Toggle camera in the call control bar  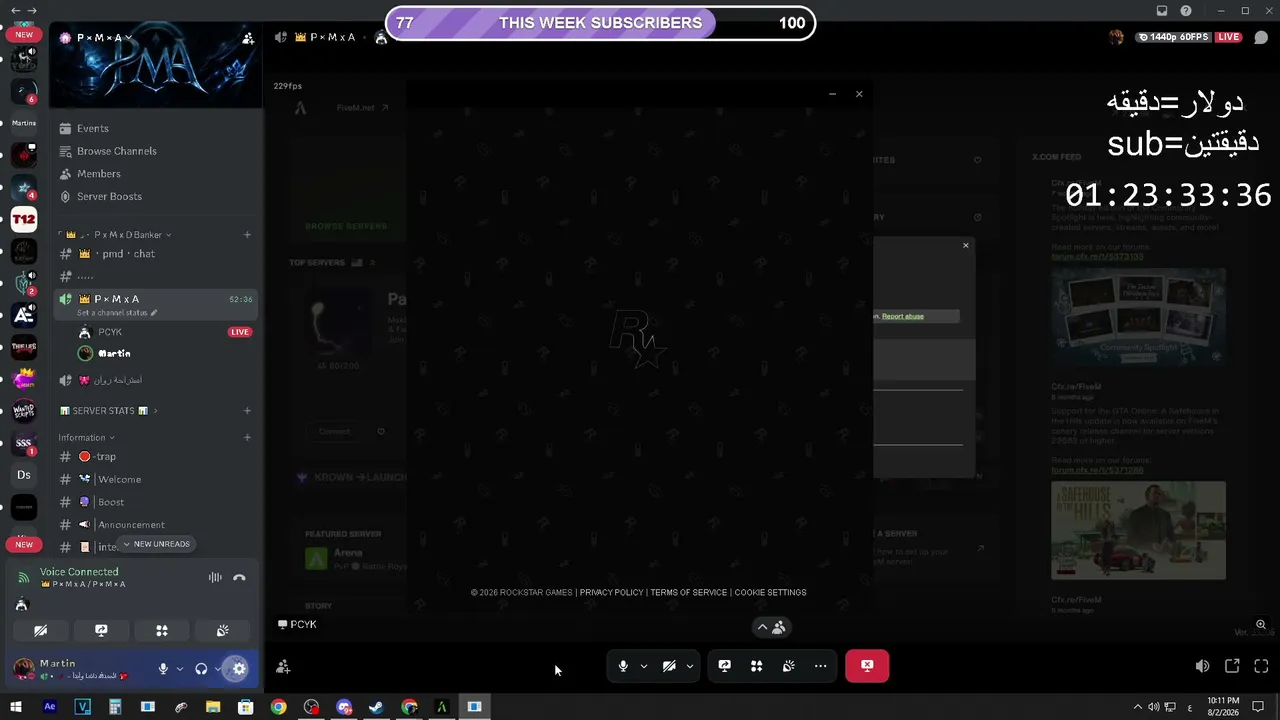click(x=669, y=666)
